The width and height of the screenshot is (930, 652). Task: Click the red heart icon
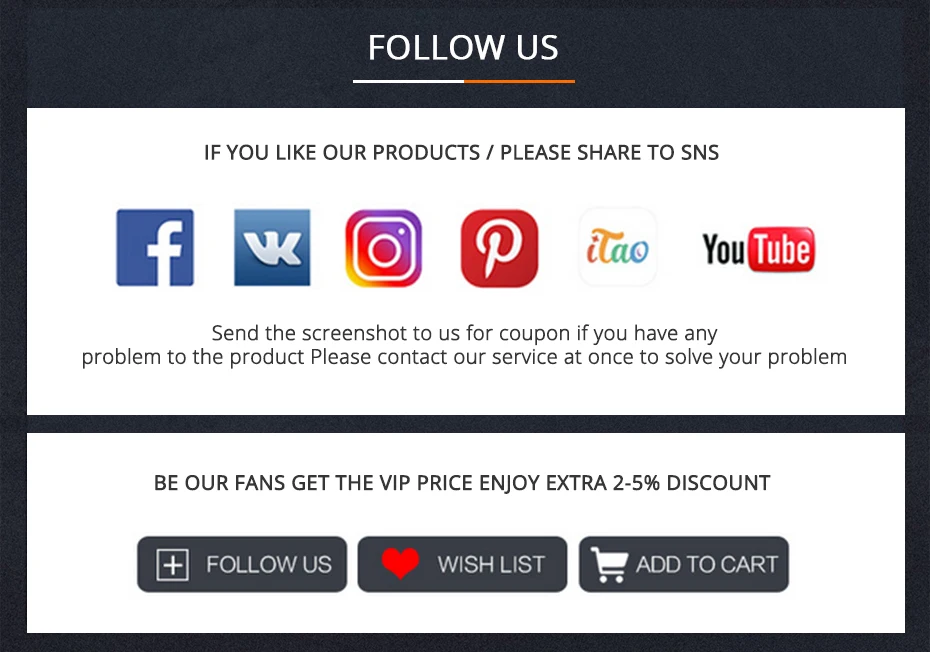(400, 563)
